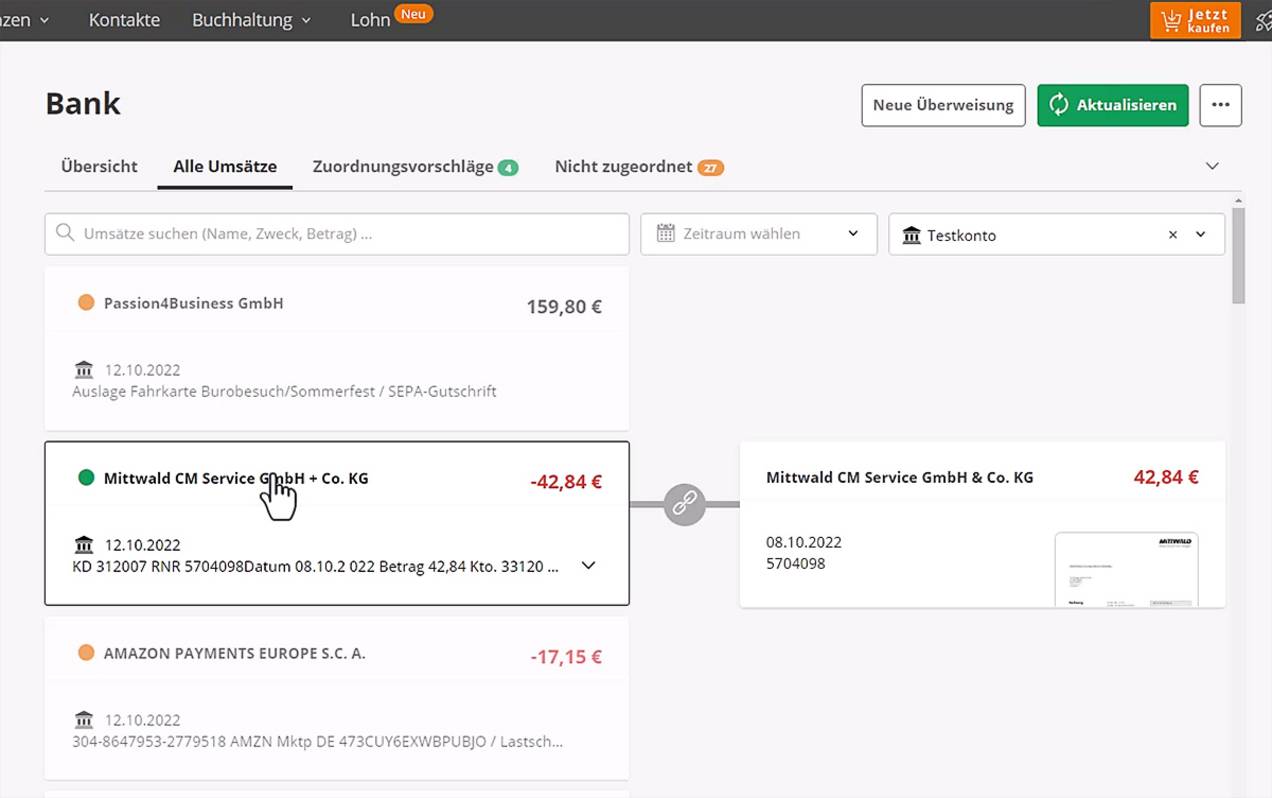1272x798 pixels.
Task: Click the bank icon next to Testkonto
Action: point(911,235)
